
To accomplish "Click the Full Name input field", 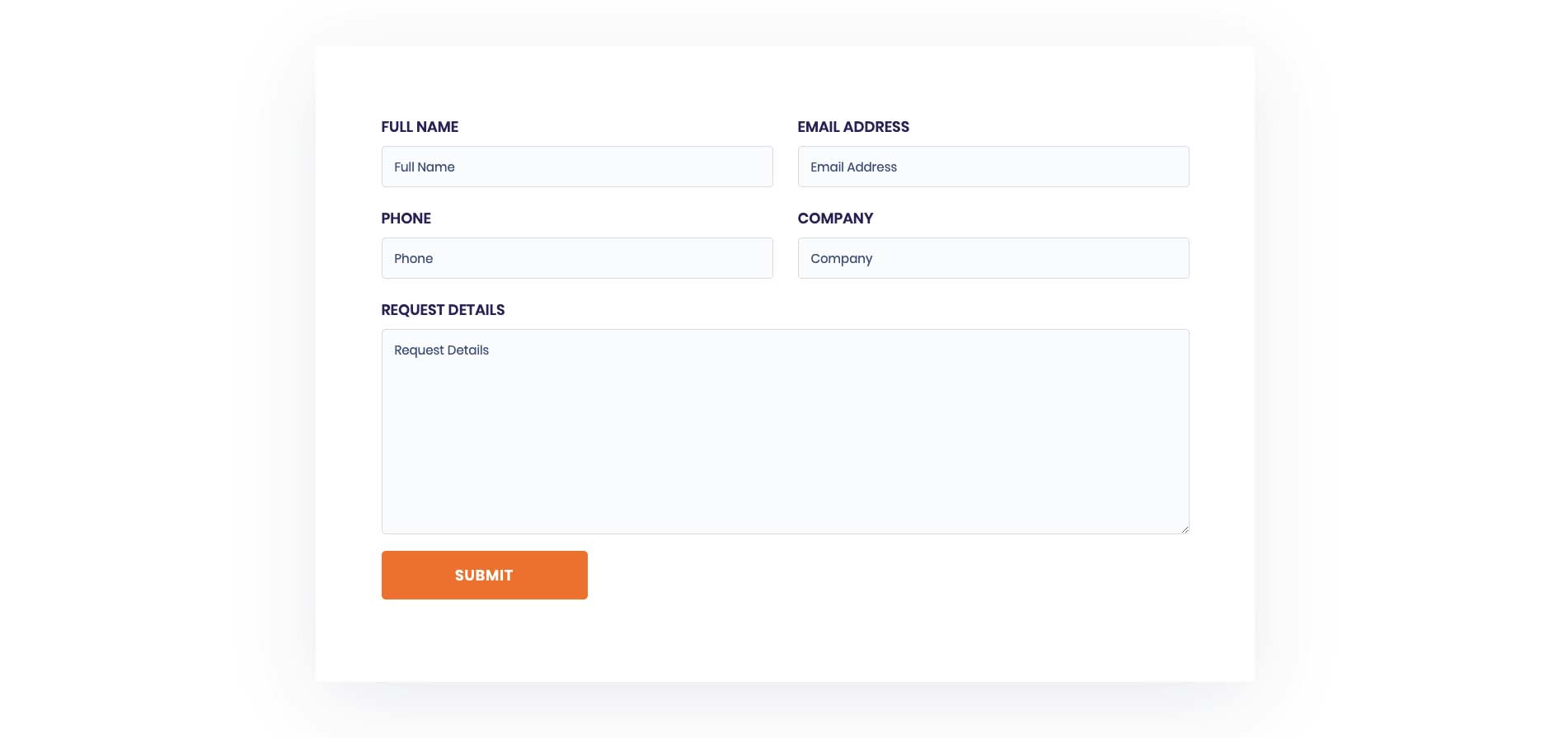I will coord(577,167).
